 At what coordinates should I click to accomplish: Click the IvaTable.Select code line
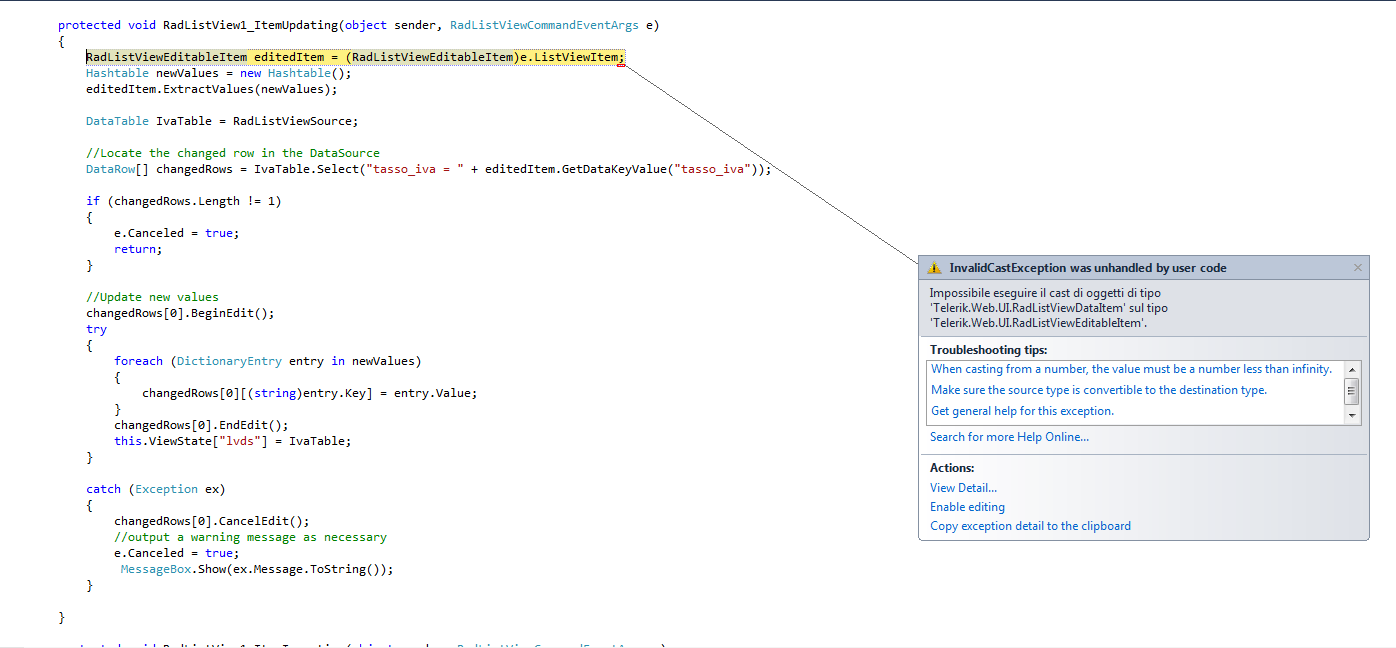click(428, 169)
